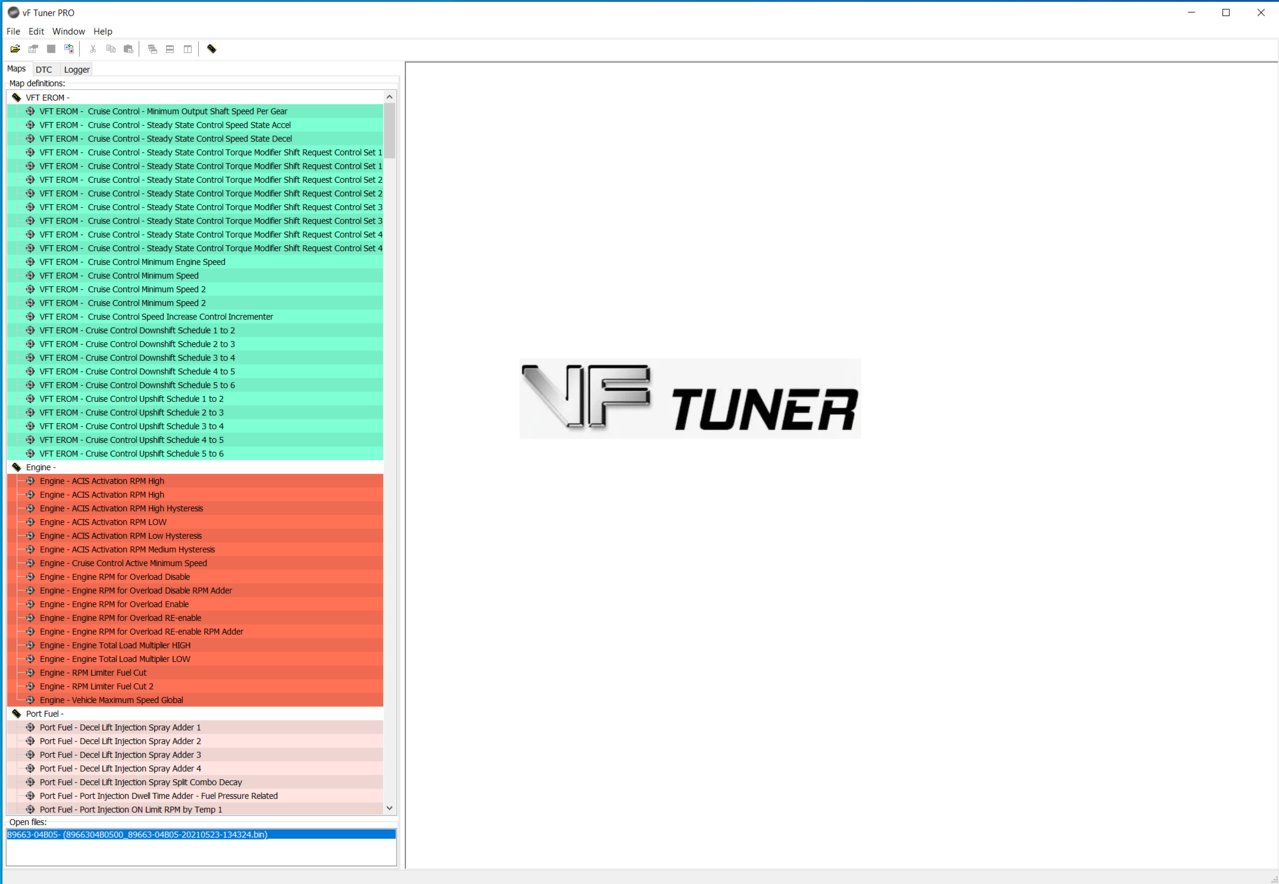The height and width of the screenshot is (884, 1279).
Task: Click the map list scrollbar down arrow
Action: [x=390, y=808]
